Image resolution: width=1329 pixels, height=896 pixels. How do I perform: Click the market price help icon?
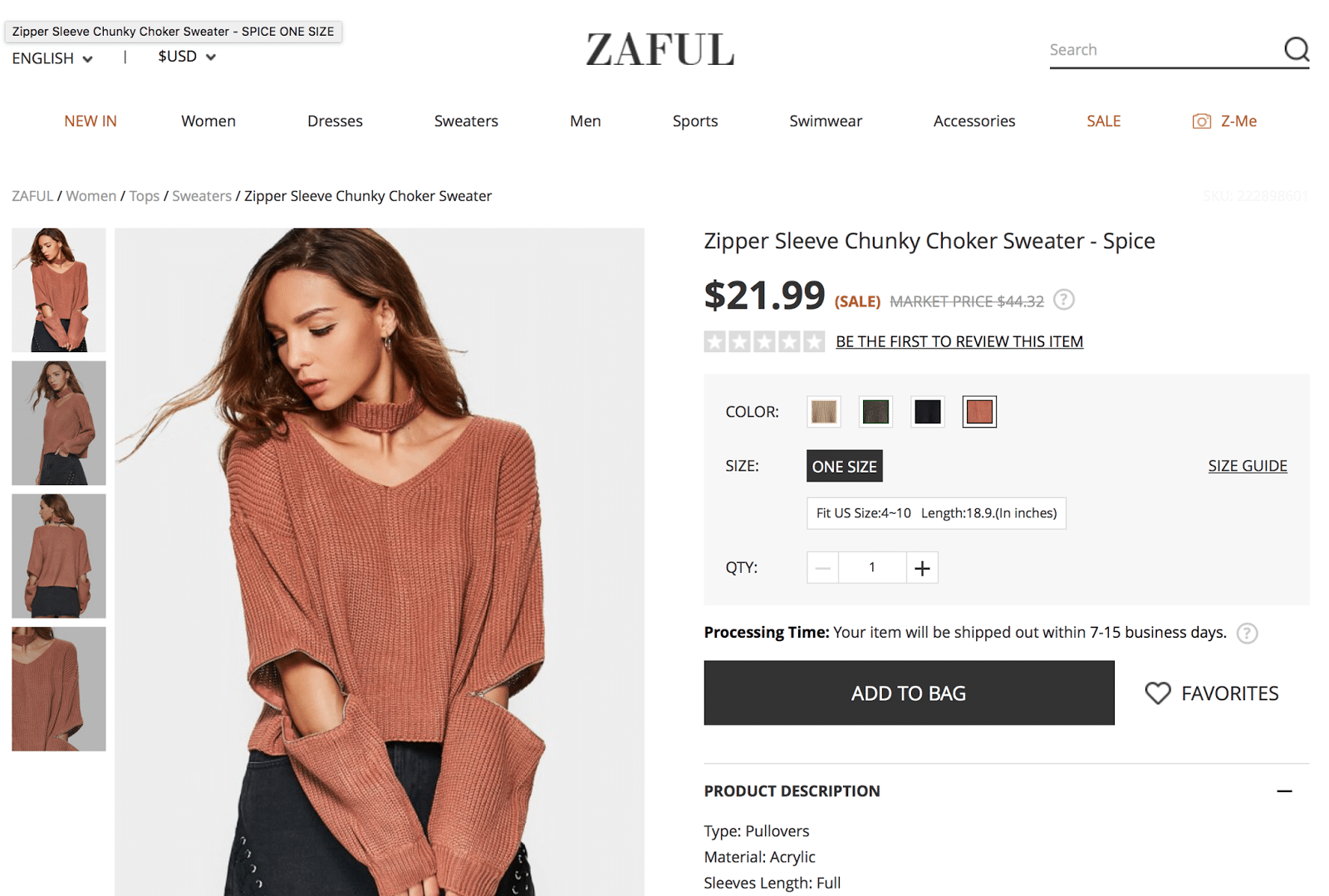click(x=1063, y=300)
